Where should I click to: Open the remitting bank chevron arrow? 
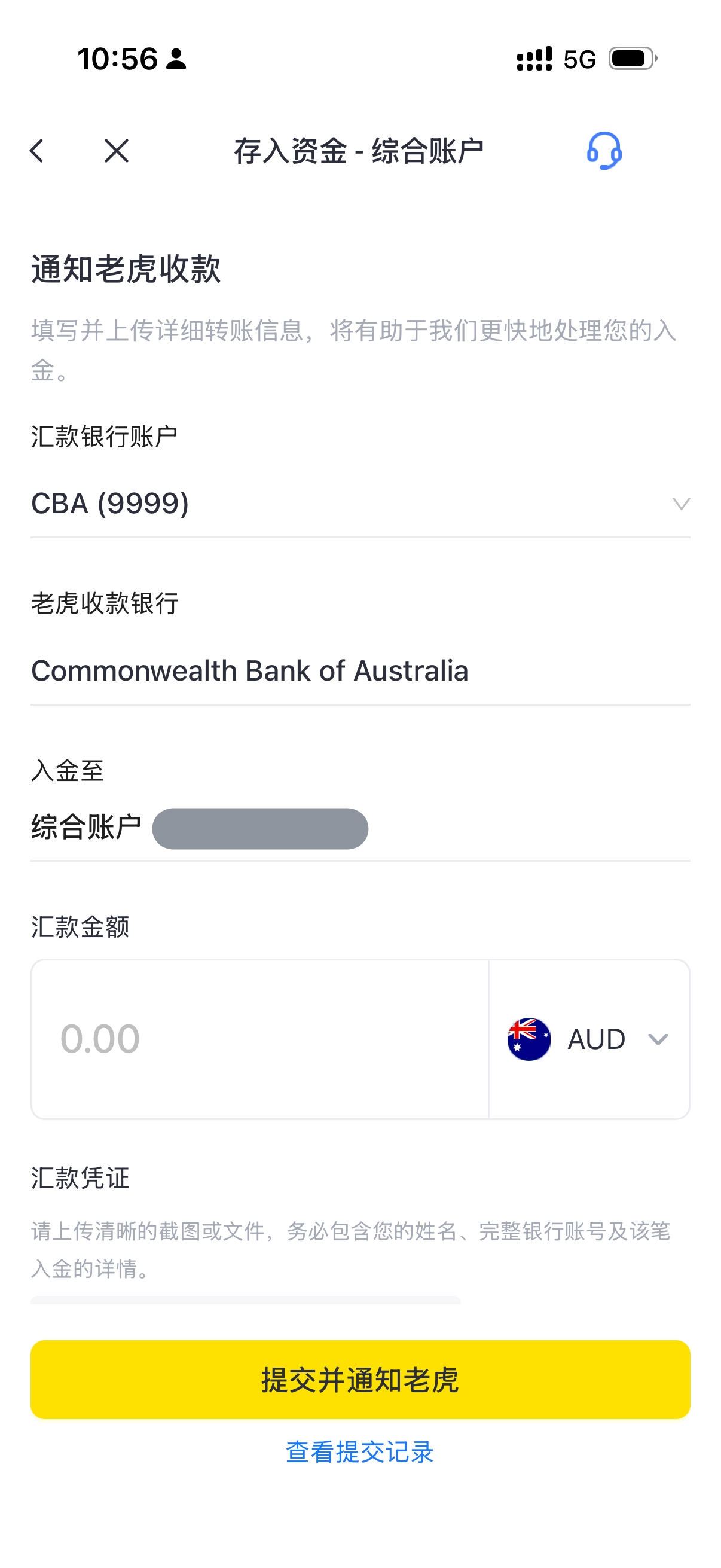(x=681, y=504)
